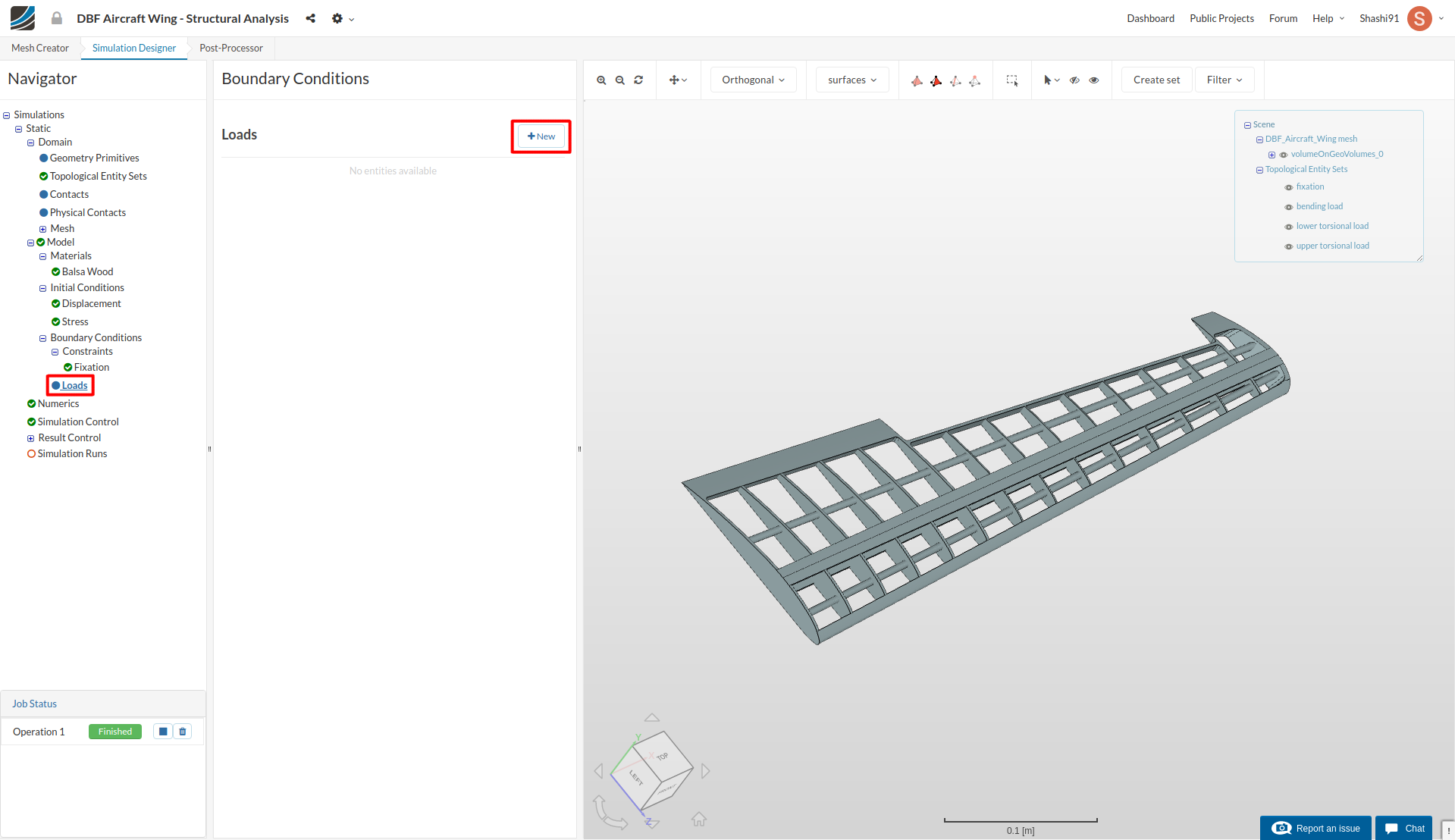Select the solid red tetrahedron render mode

936,80
